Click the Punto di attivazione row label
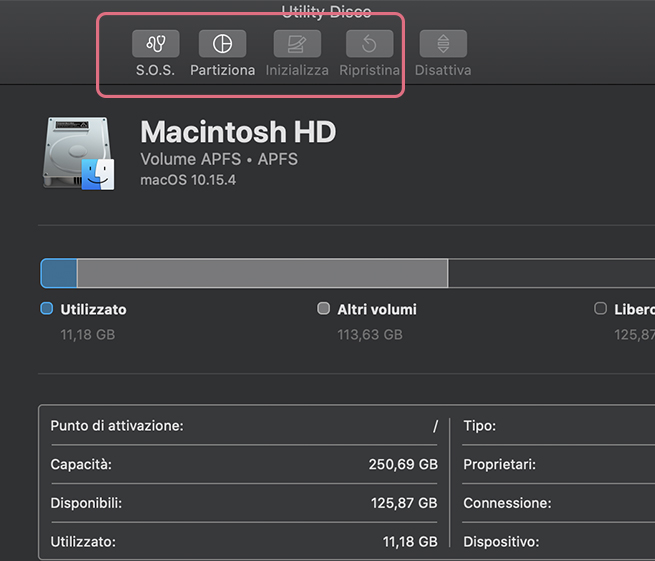This screenshot has height=561, width=655. 117,426
